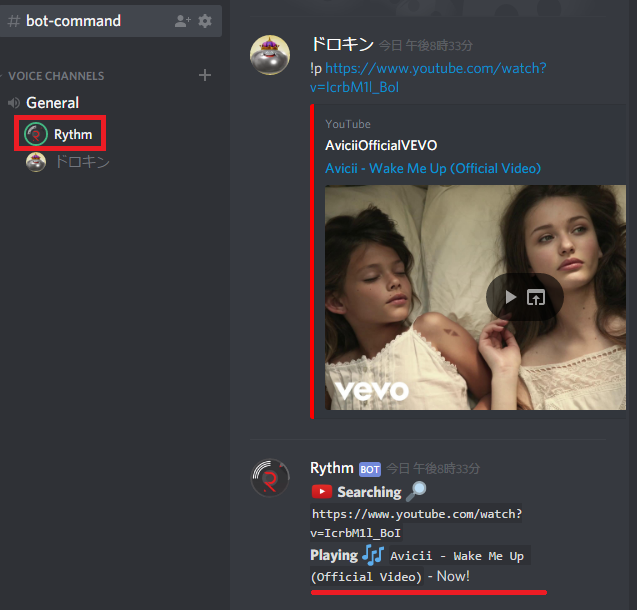Click the create invite icon for bot-command
This screenshot has height=610, width=637.
182,21
